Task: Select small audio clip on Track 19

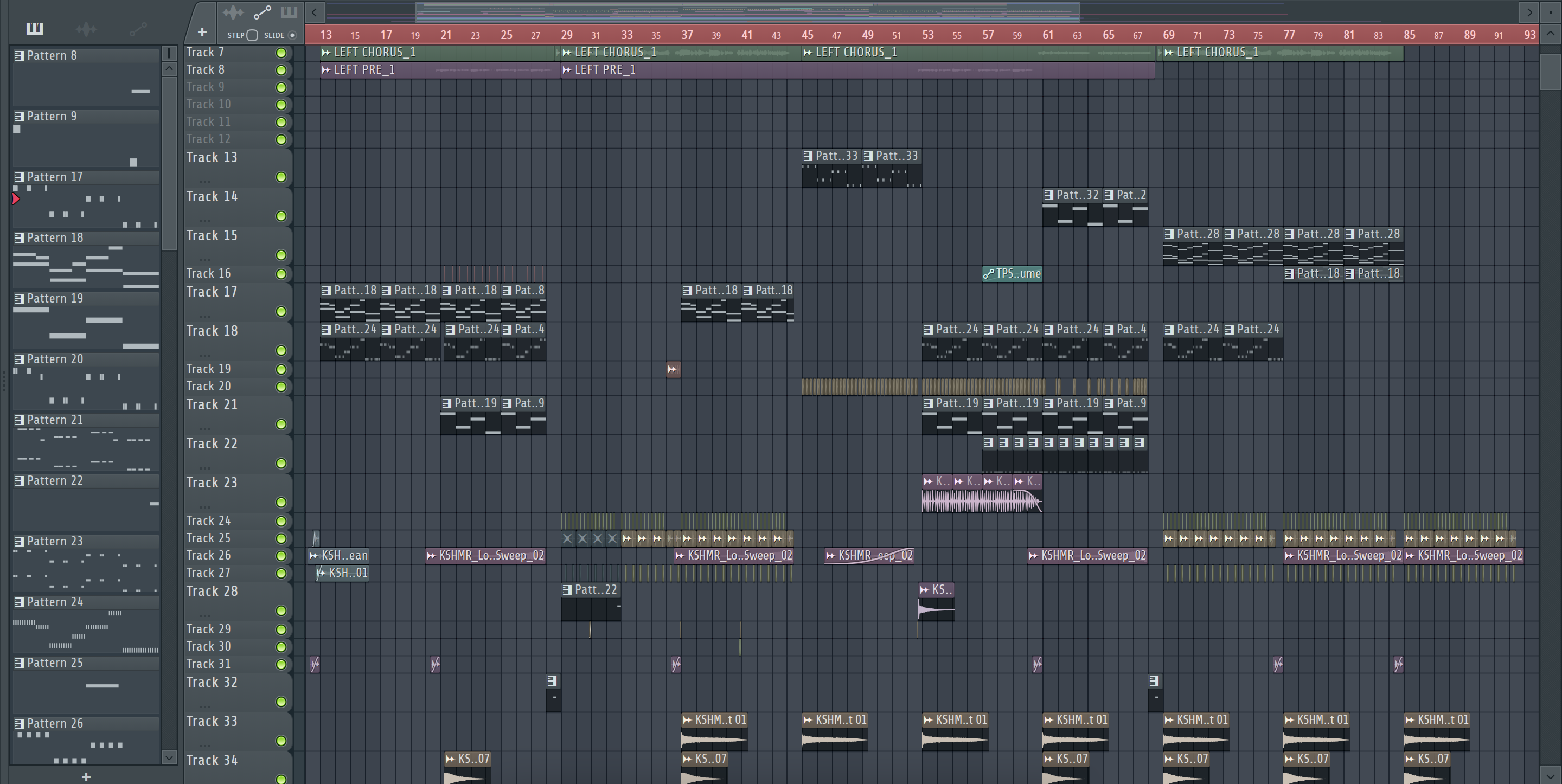Action: point(673,369)
